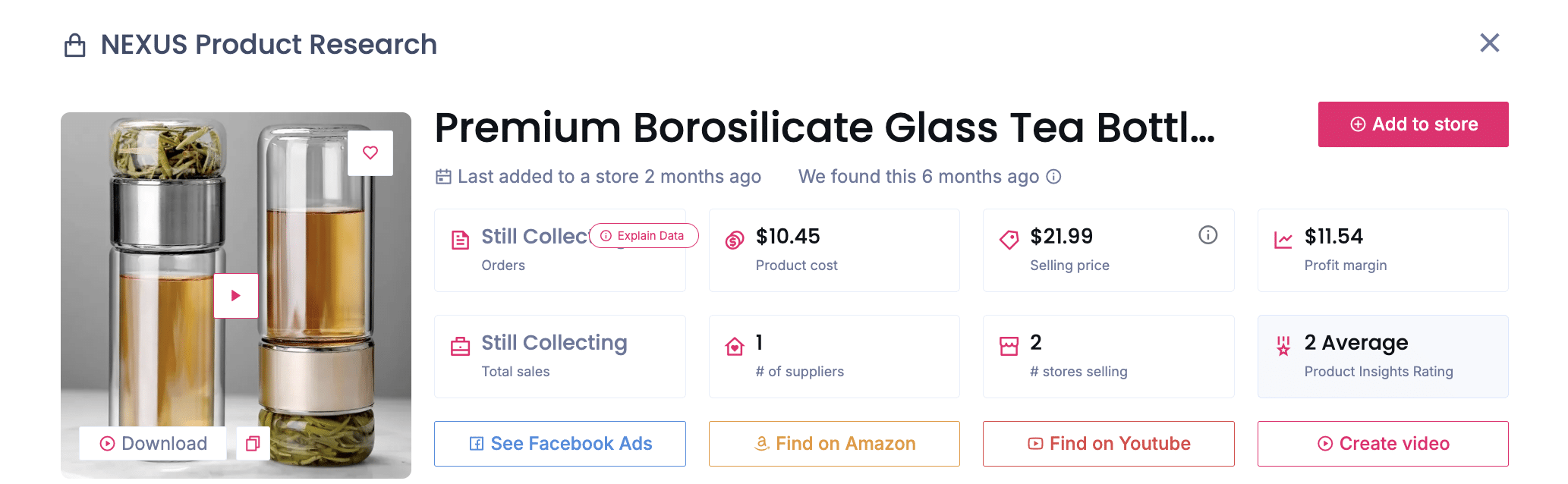The image size is (1568, 484).
Task: Search product with Find on Amazon
Action: 834,444
